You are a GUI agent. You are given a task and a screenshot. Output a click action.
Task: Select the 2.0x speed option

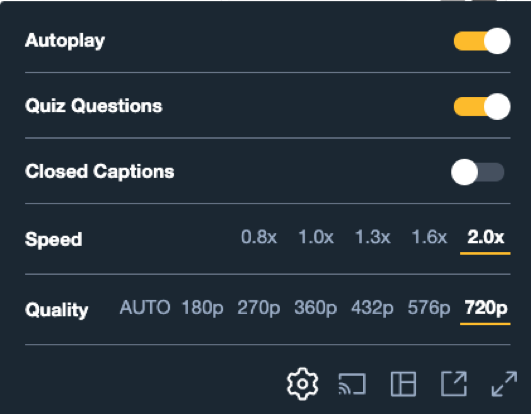485,237
